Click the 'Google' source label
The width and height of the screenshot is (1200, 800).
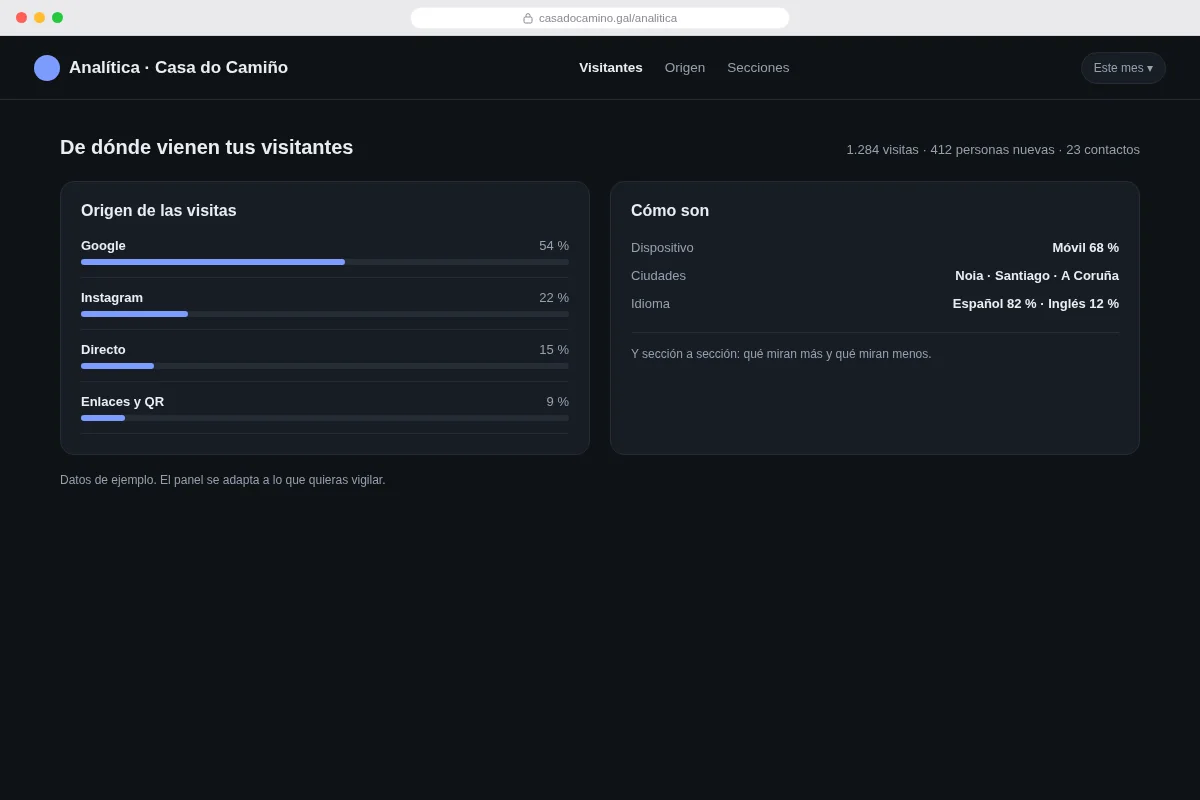[103, 246]
